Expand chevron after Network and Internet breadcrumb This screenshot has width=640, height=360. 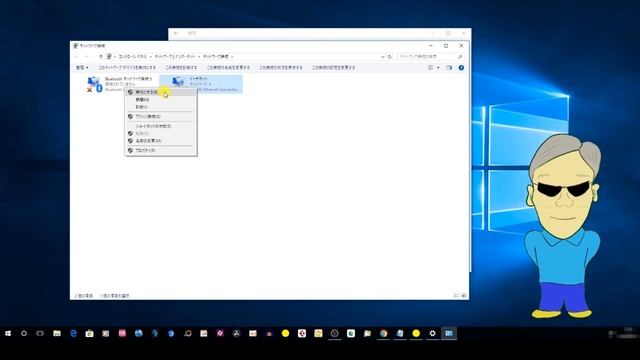[199, 56]
